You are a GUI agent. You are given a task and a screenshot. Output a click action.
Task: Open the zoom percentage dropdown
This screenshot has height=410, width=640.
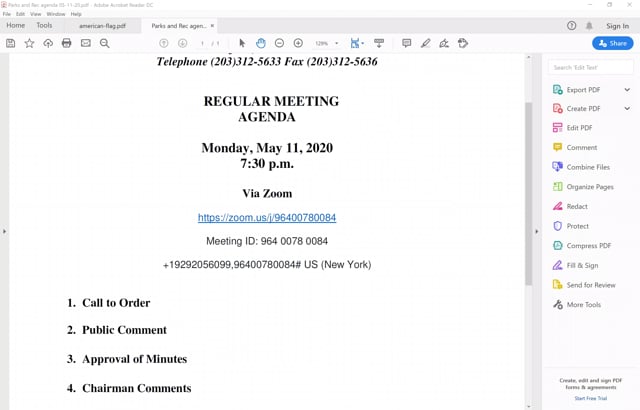(x=337, y=43)
